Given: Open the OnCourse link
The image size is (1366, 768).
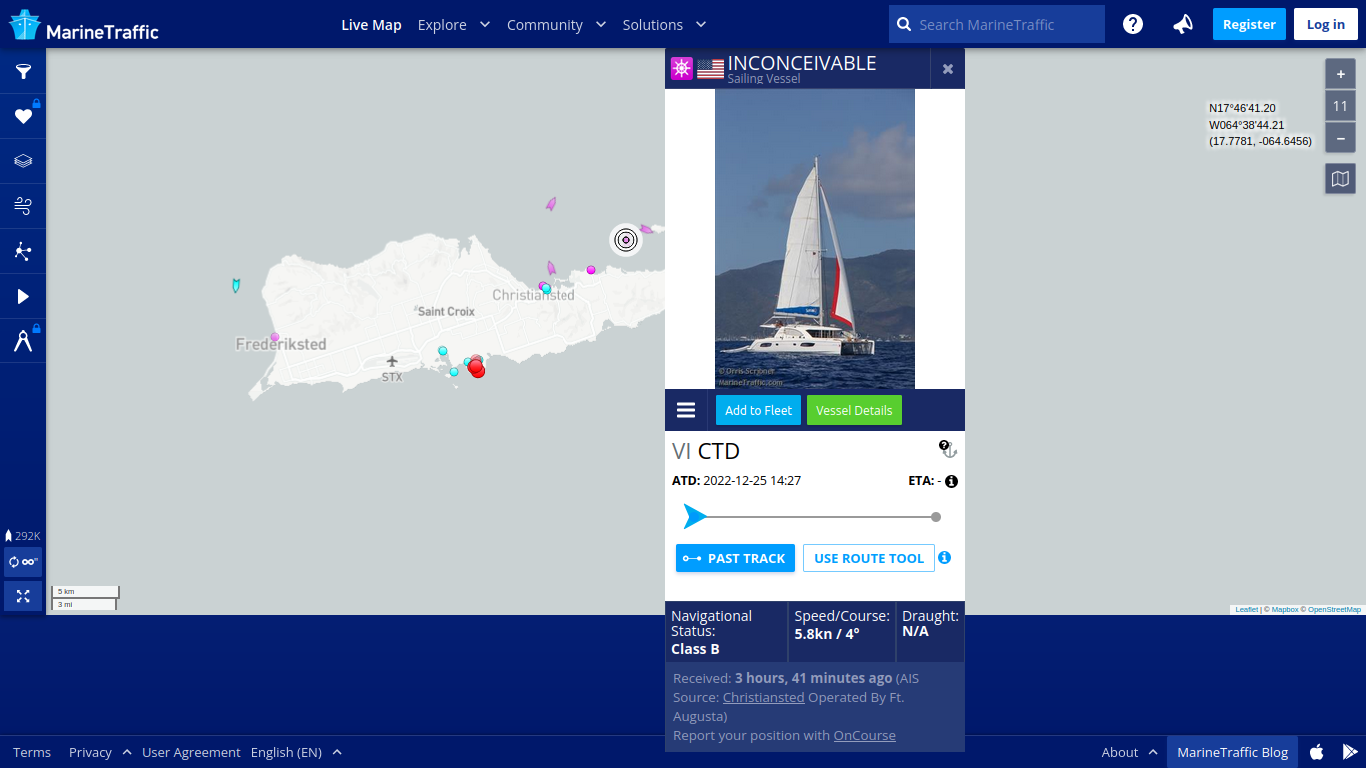Looking at the screenshot, I should 865,735.
